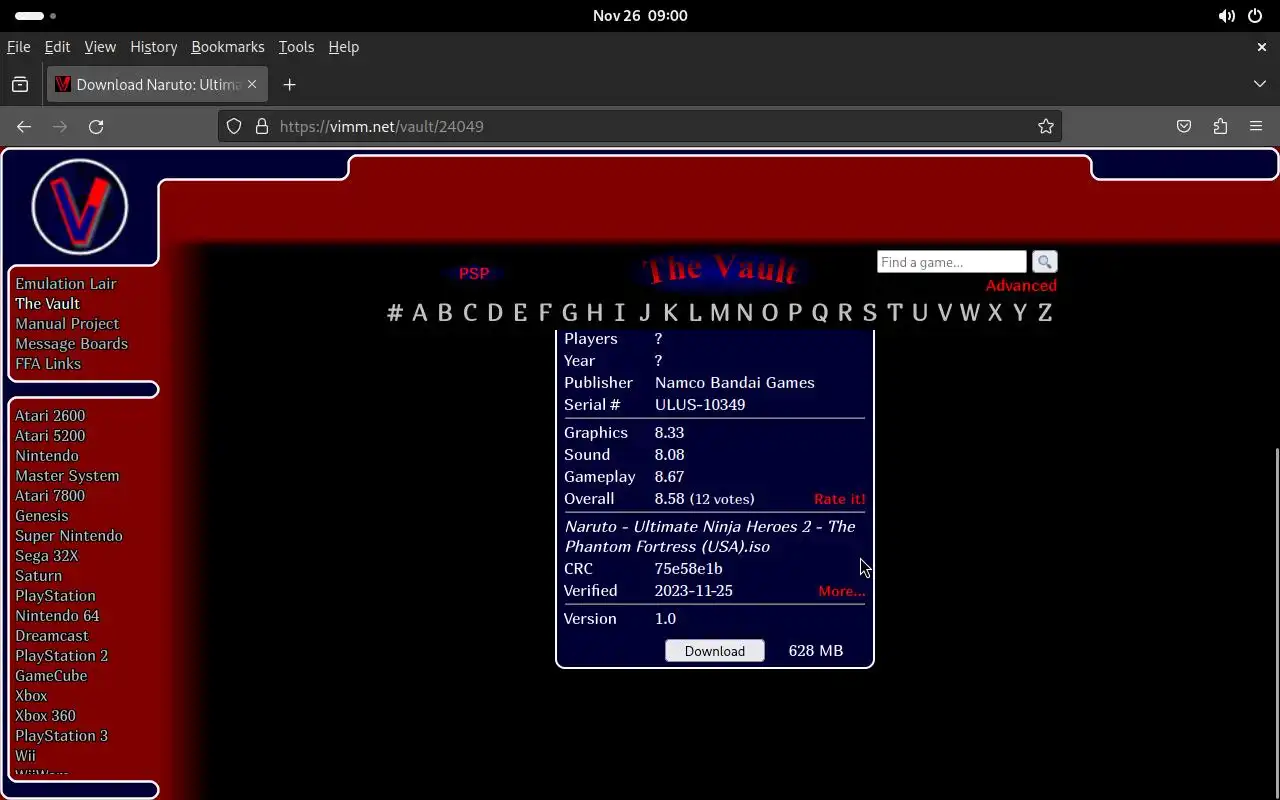Select Dreamcast system
This screenshot has width=1280, height=800.
[x=52, y=636]
